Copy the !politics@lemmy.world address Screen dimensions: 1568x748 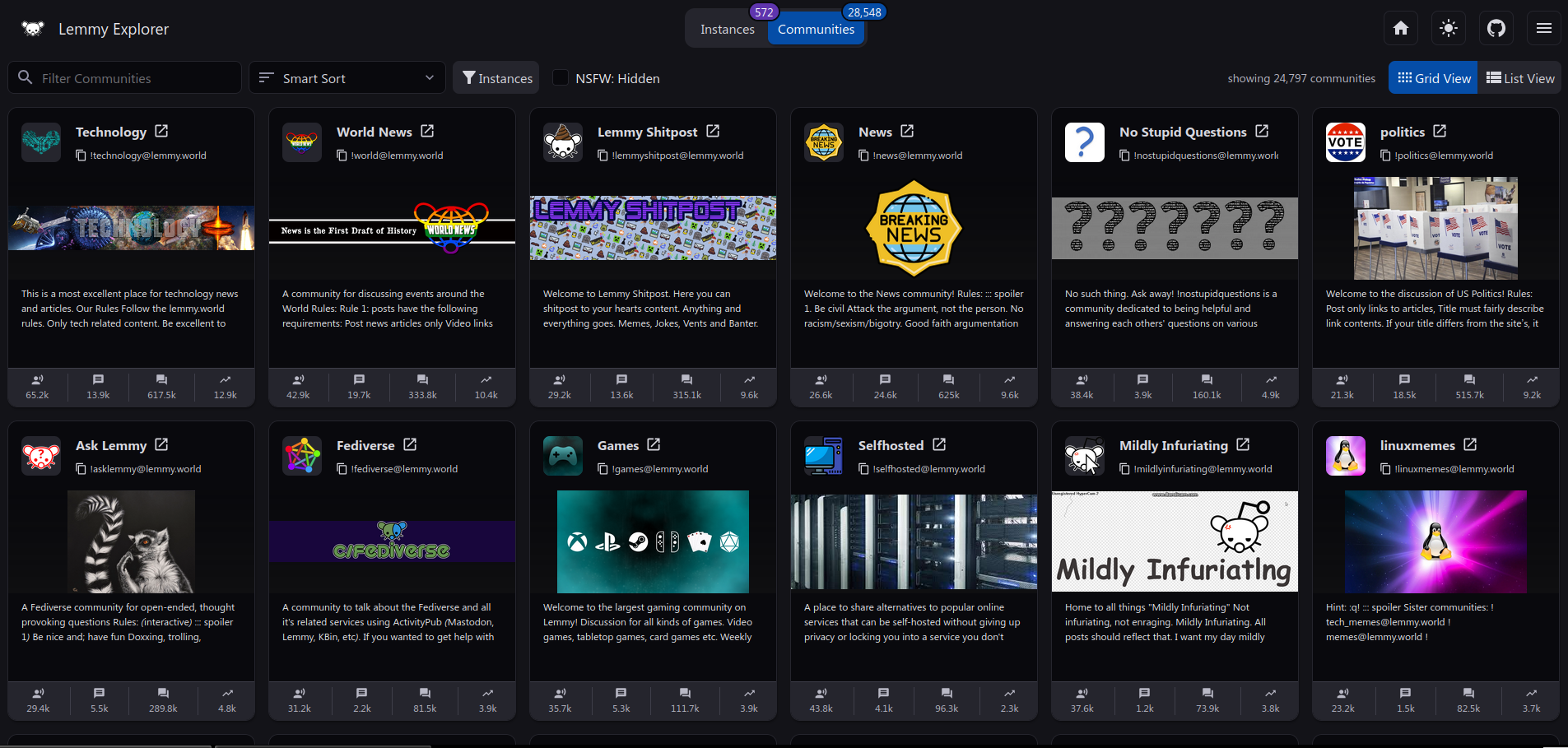pos(1385,156)
